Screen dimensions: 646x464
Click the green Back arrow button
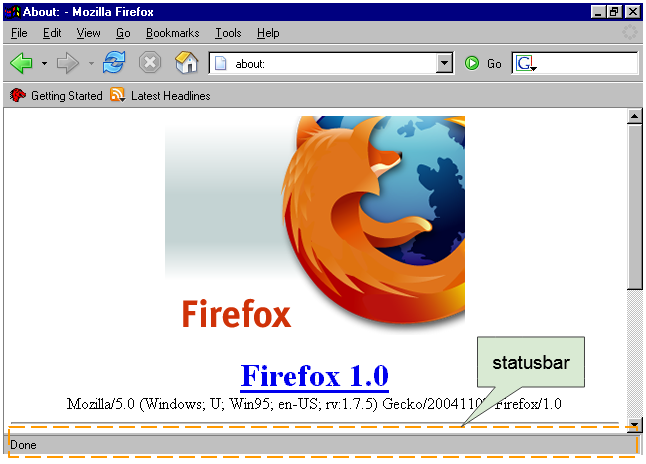pos(21,63)
